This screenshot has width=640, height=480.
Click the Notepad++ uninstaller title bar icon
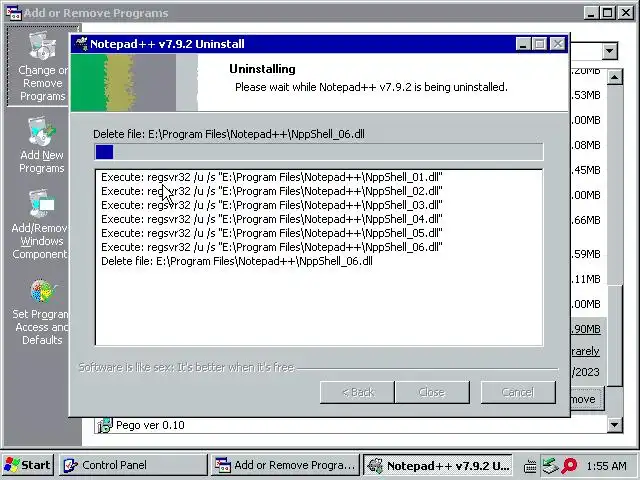[81, 44]
